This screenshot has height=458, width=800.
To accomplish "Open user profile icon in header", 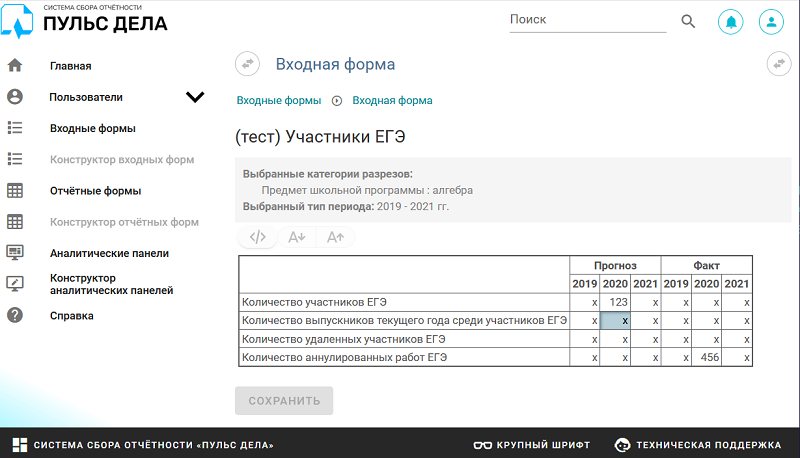I will point(771,22).
